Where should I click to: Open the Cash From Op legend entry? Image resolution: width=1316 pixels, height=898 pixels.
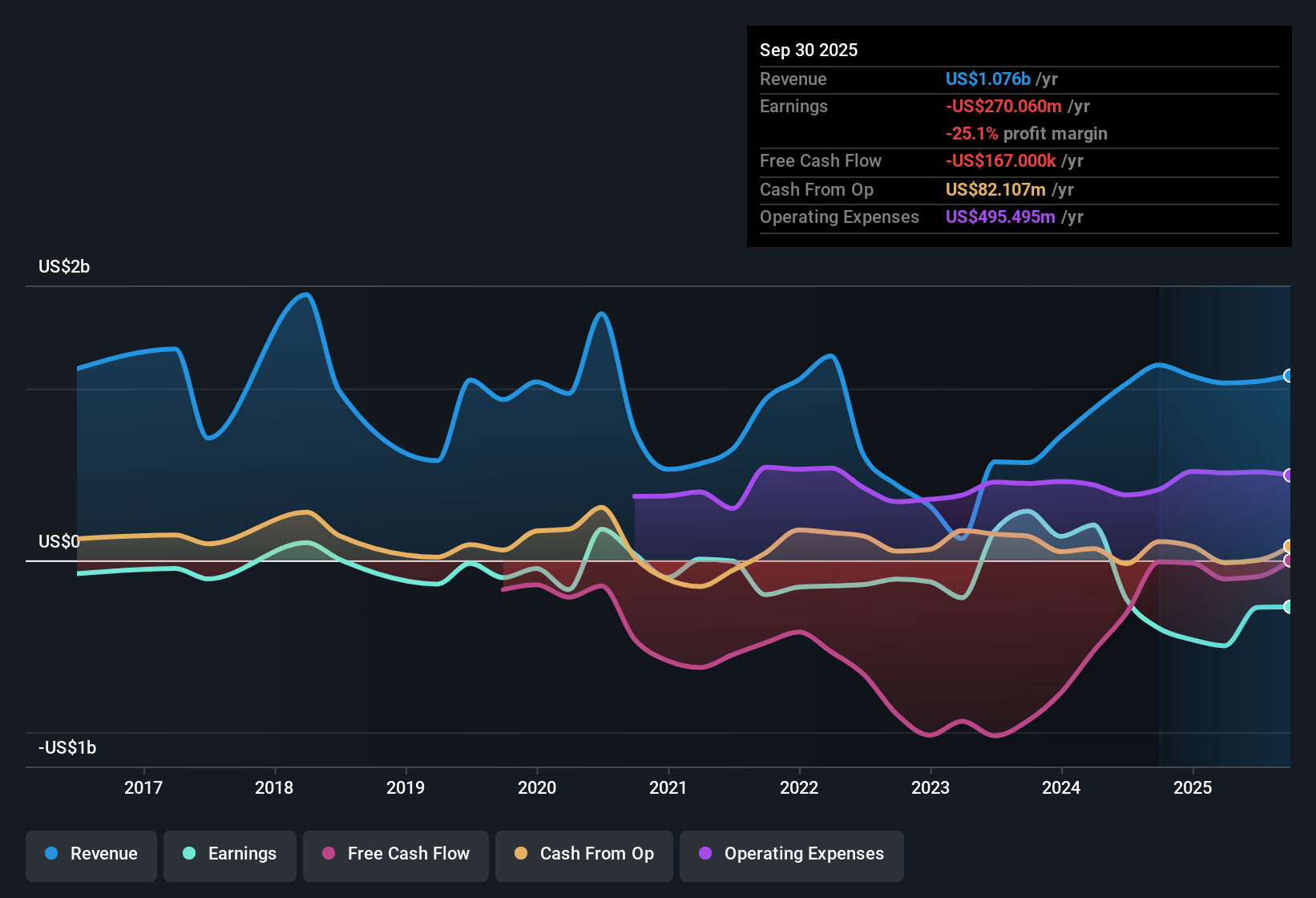583,854
